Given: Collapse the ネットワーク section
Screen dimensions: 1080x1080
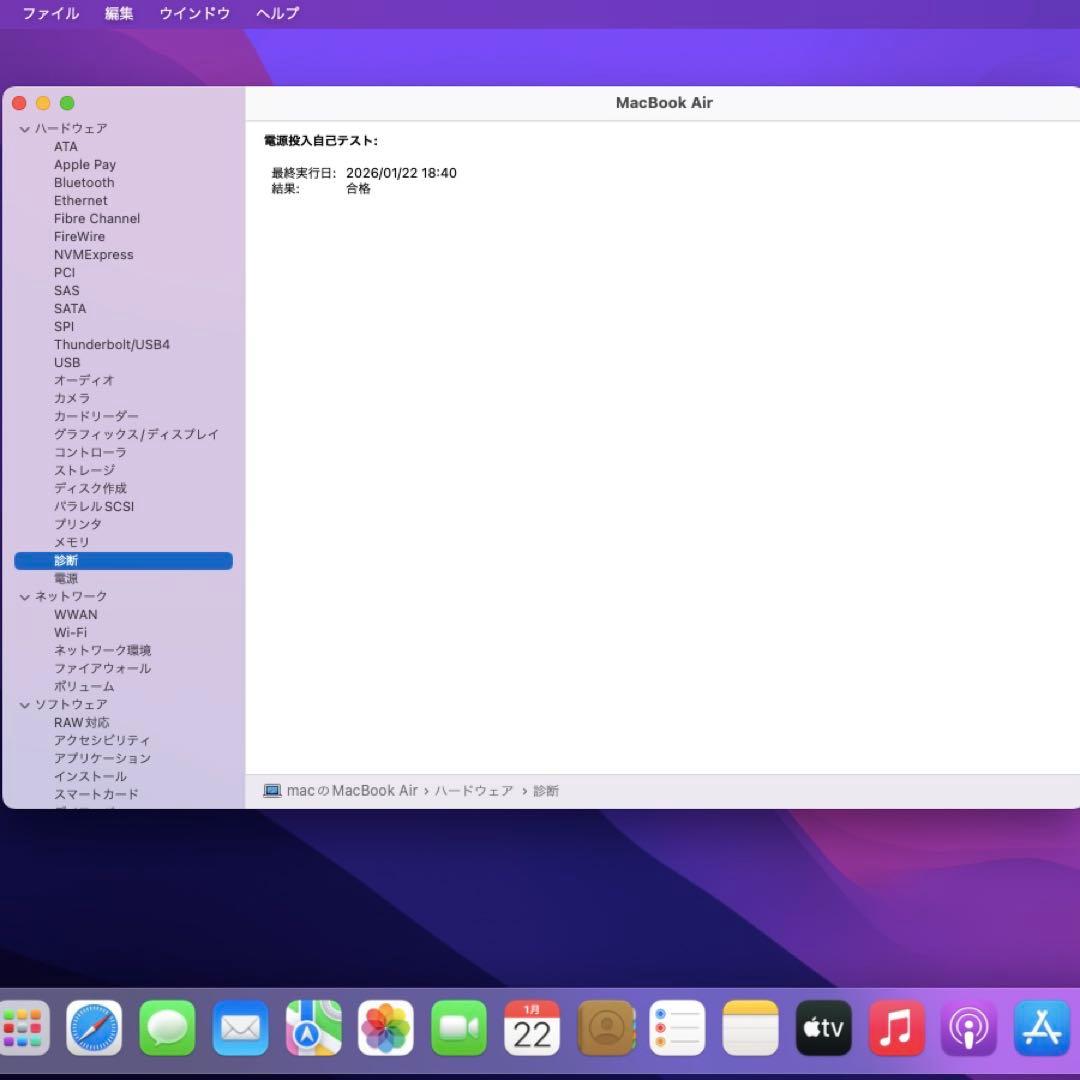Looking at the screenshot, I should [23, 596].
